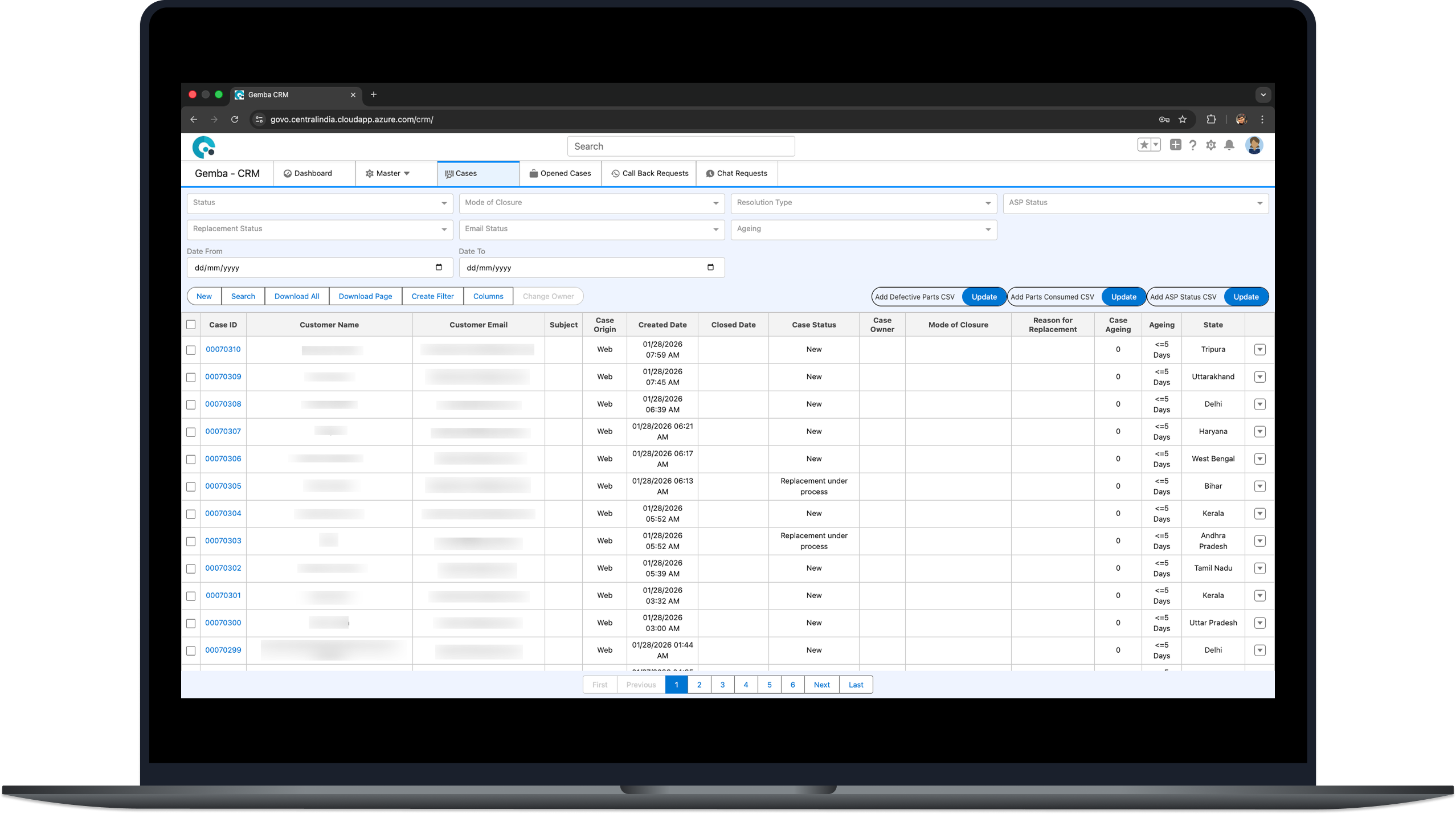Screen dimensions: 1456x814
Task: Select the checkbox for case 00070305
Action: coord(191,486)
